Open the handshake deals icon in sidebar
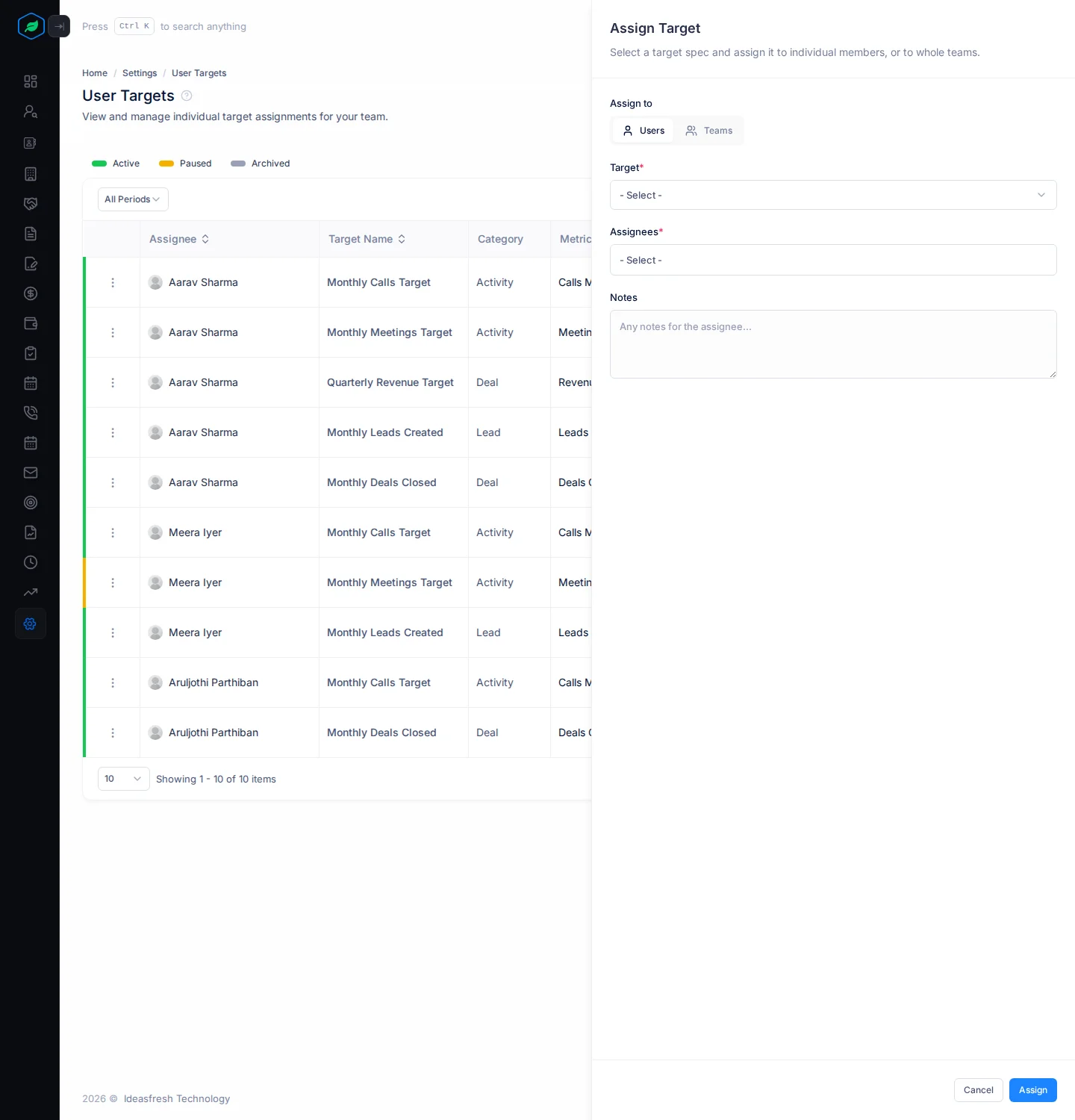 [31, 204]
